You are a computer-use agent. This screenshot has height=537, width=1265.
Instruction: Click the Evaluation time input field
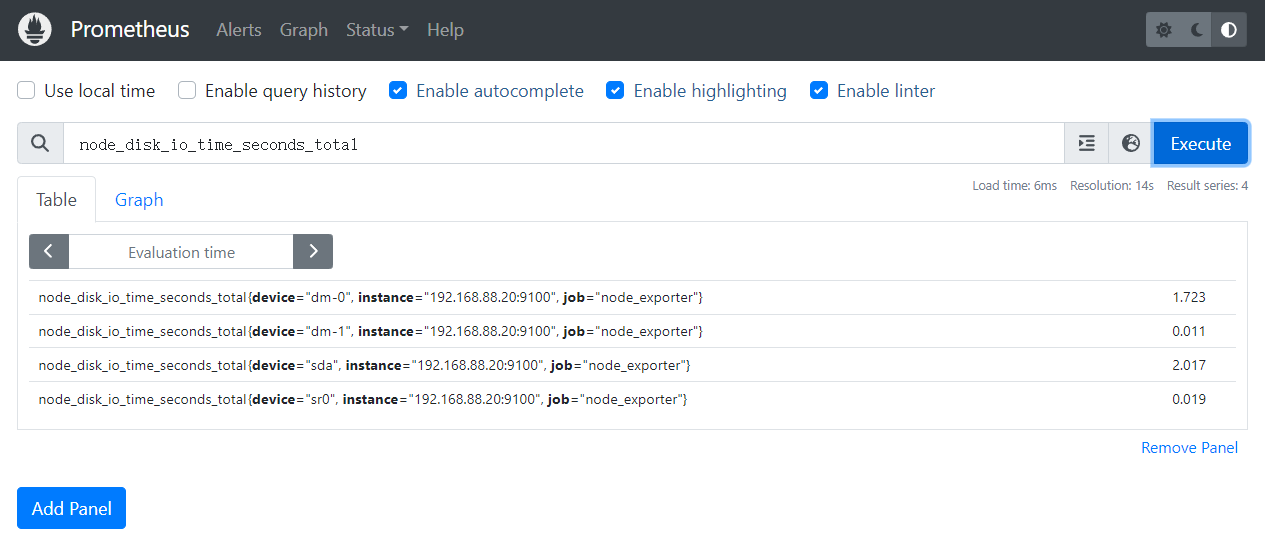point(181,252)
